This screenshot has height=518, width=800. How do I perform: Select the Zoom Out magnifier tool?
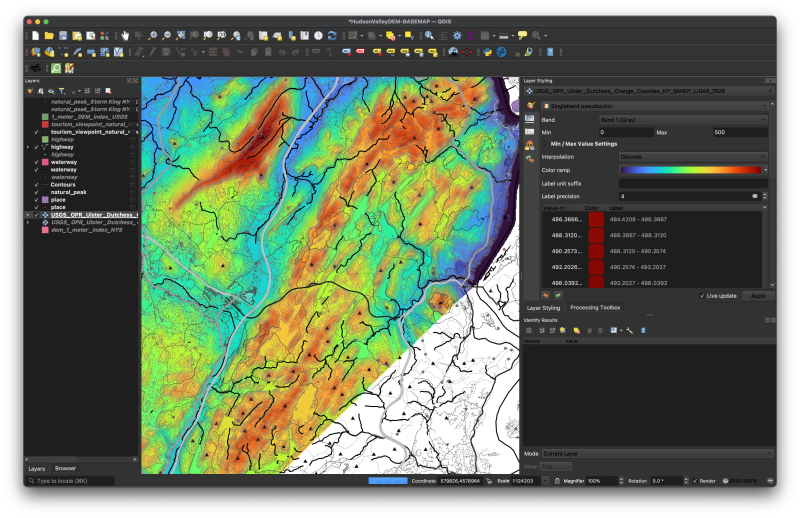tap(166, 36)
